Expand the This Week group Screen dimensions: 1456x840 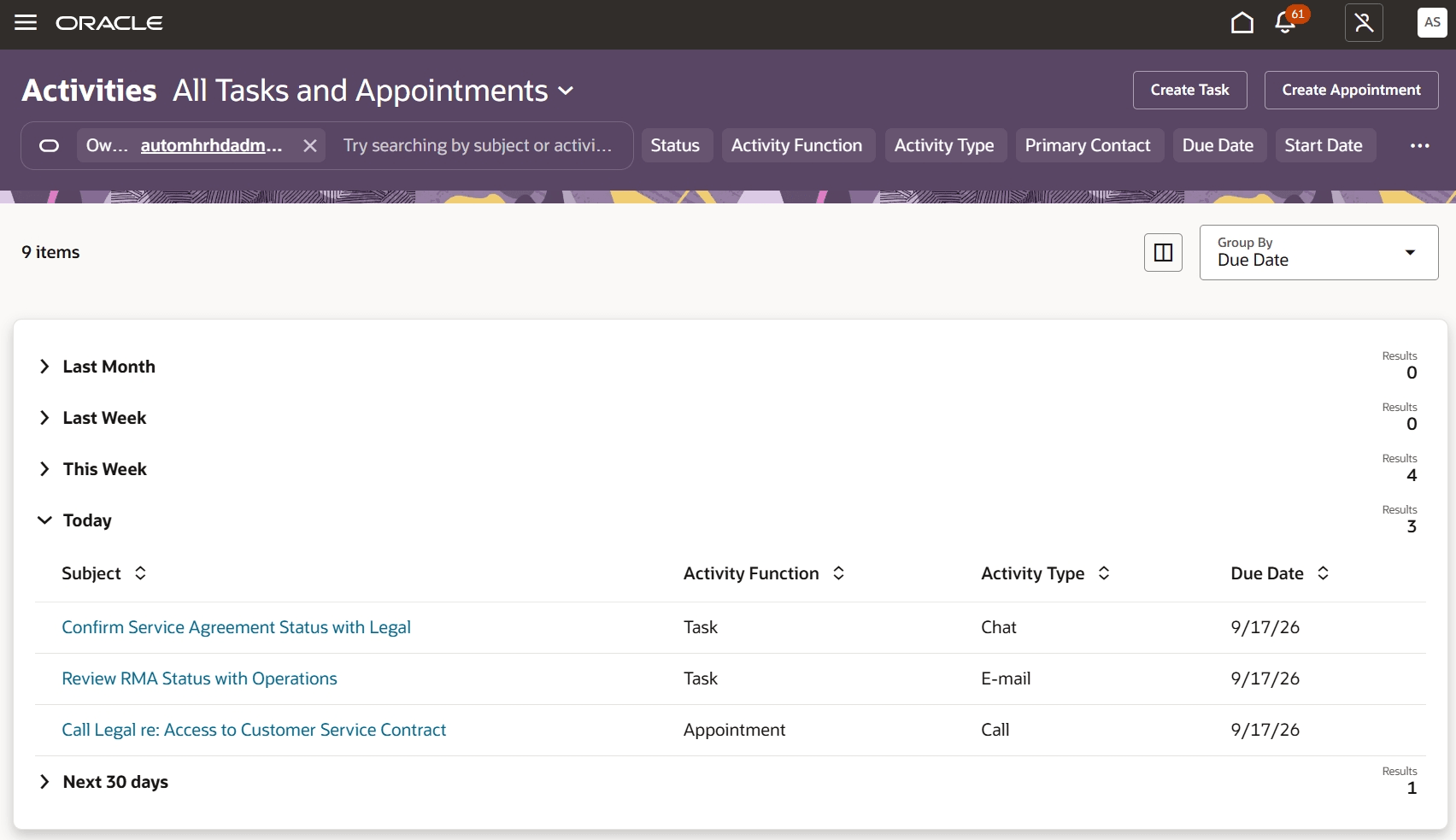(x=44, y=469)
